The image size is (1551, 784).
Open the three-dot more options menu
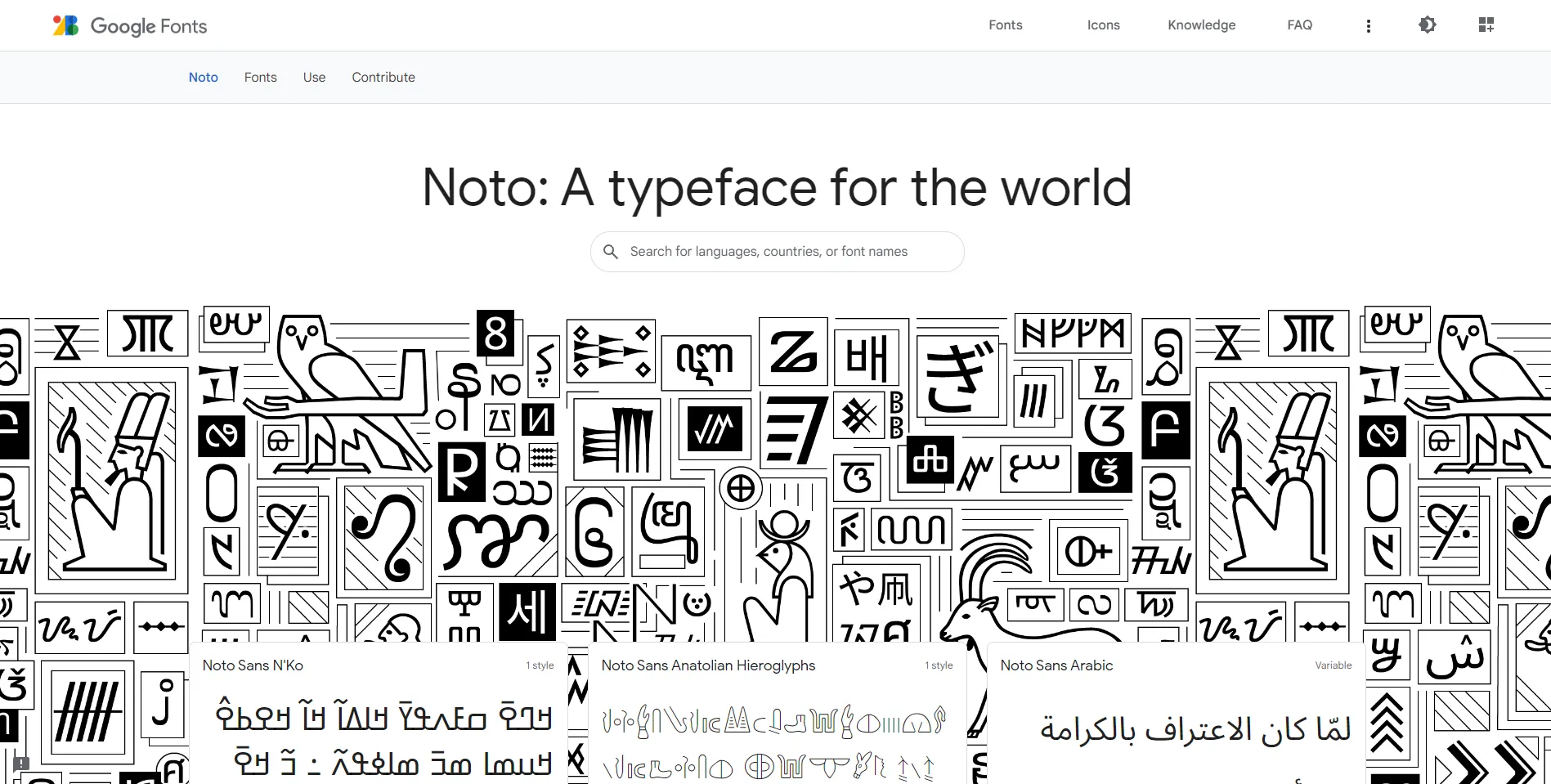click(x=1368, y=25)
